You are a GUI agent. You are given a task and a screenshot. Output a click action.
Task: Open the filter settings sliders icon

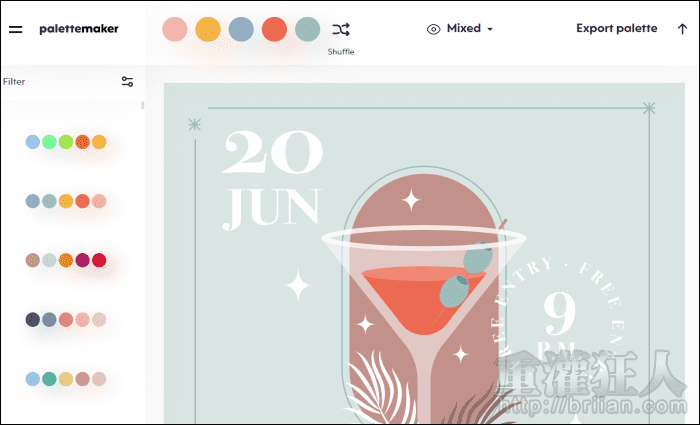(127, 81)
